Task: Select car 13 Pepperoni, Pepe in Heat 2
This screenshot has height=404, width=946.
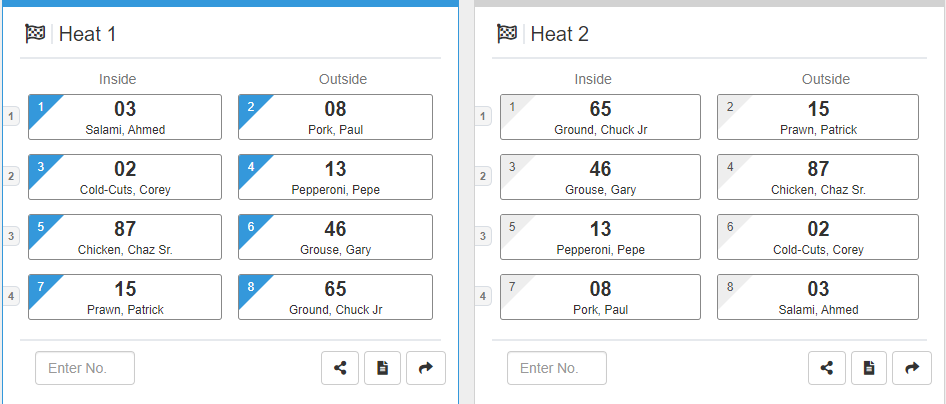Action: click(x=600, y=237)
